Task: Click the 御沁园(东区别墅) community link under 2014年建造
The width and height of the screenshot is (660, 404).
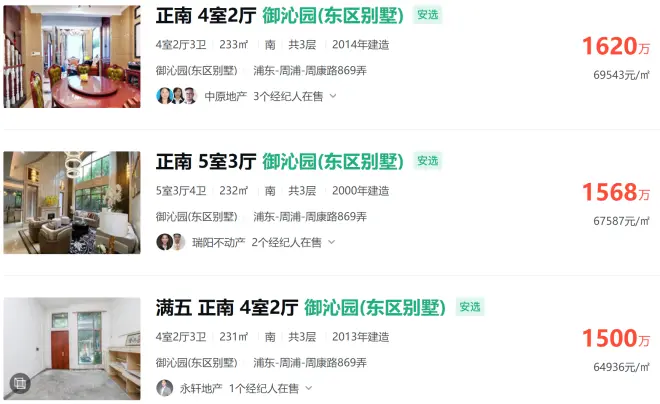Action: [197, 70]
